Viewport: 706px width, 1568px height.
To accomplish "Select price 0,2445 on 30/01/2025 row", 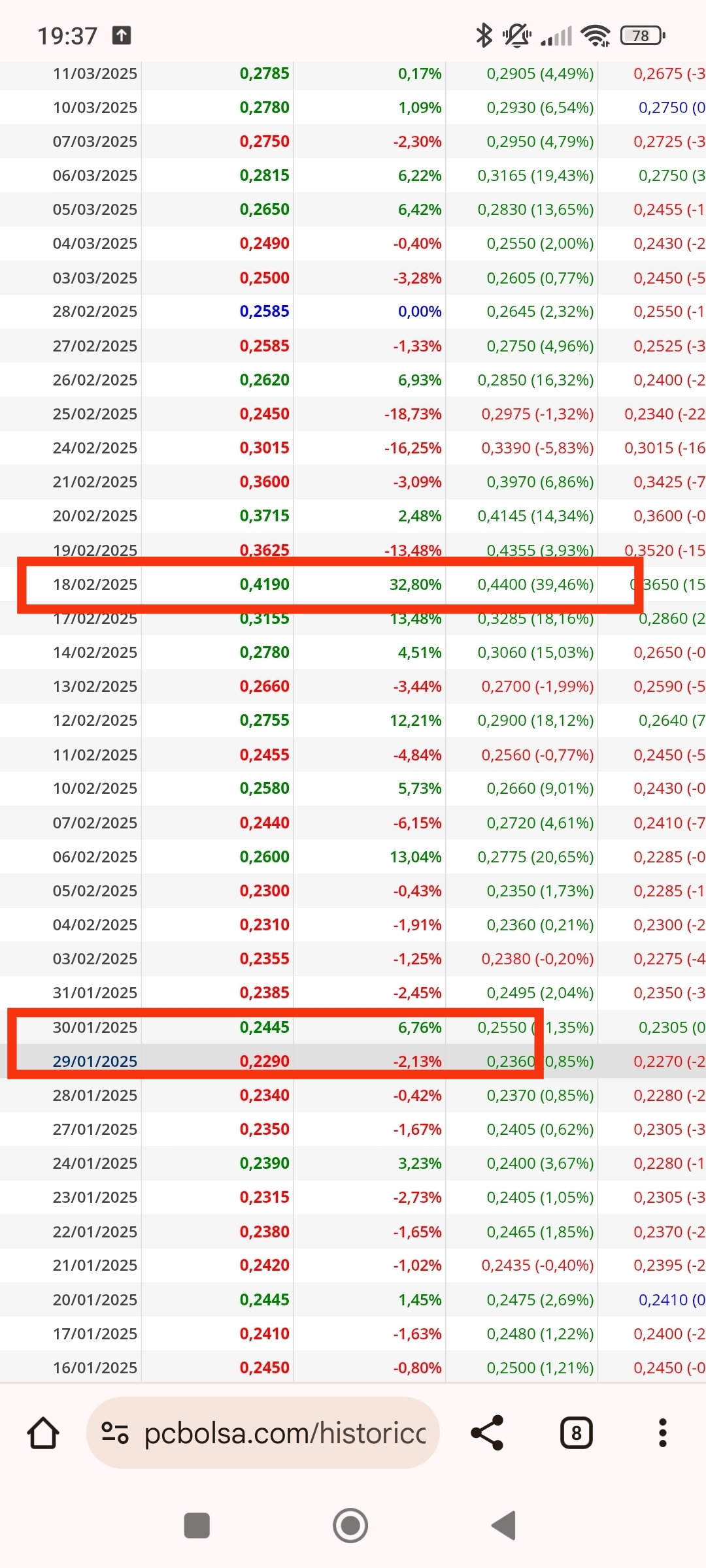I will point(264,1027).
